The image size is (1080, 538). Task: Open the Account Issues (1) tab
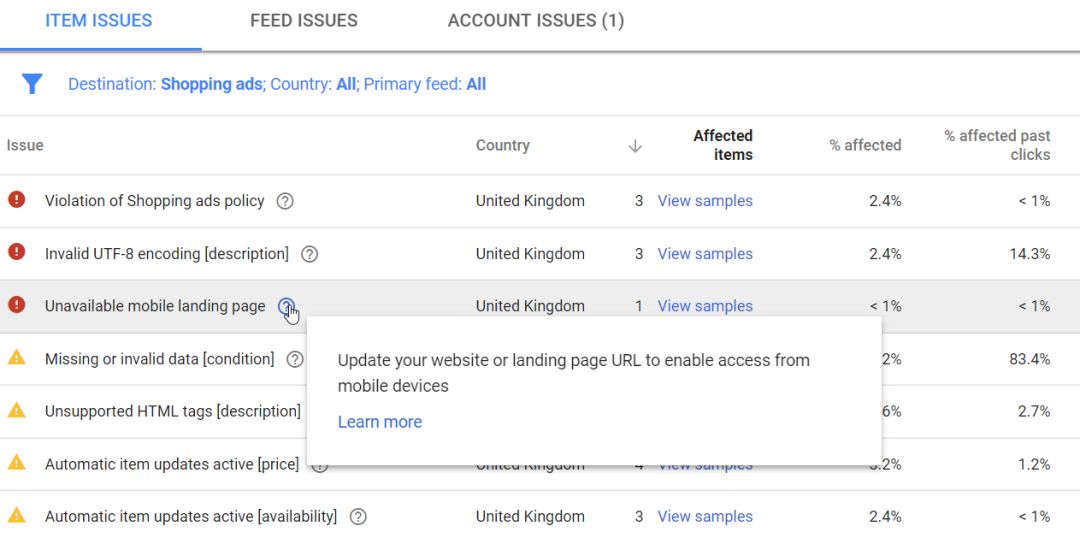536,21
